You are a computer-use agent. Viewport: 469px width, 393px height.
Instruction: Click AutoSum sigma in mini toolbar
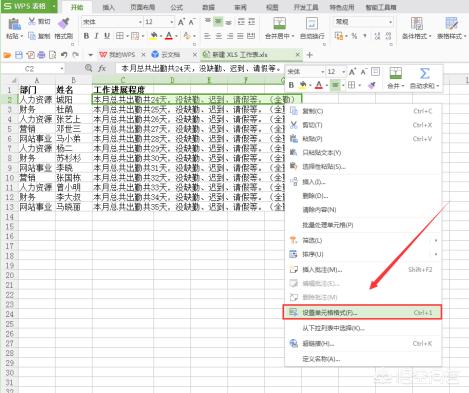tap(424, 73)
